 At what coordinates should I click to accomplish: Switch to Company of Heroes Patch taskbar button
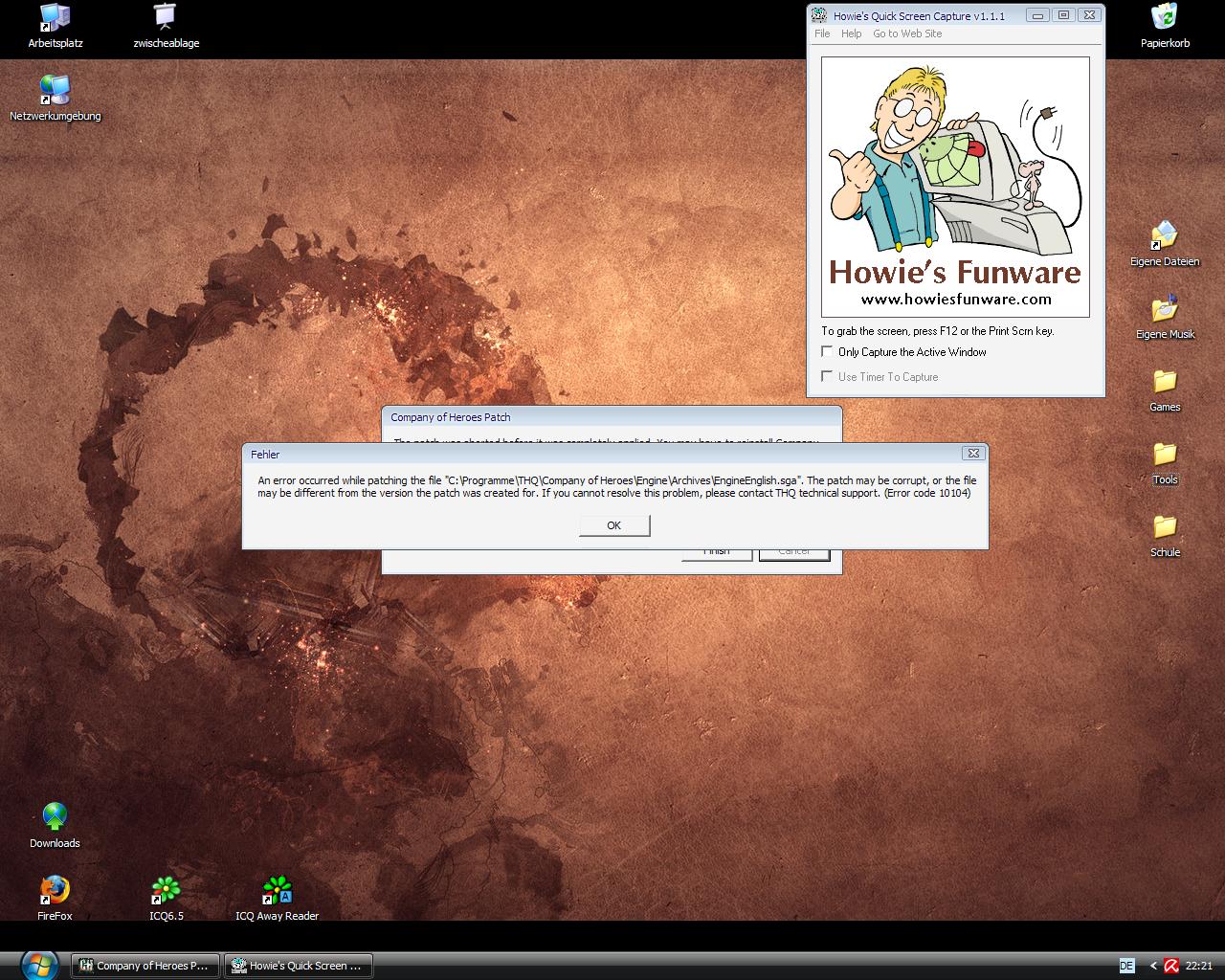tap(145, 966)
